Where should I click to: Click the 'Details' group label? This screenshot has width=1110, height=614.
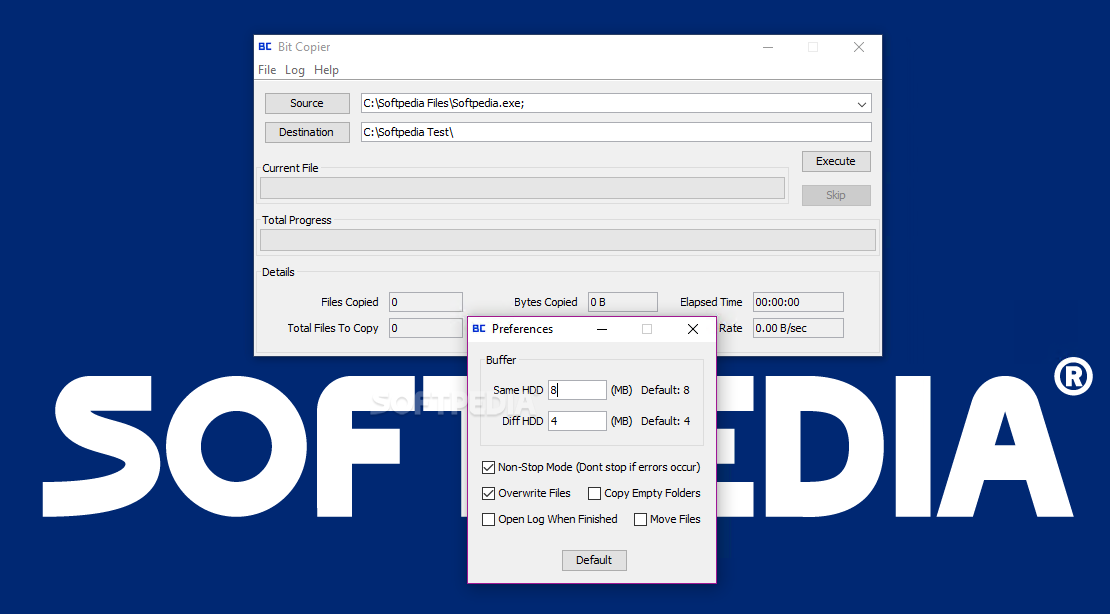[278, 273]
